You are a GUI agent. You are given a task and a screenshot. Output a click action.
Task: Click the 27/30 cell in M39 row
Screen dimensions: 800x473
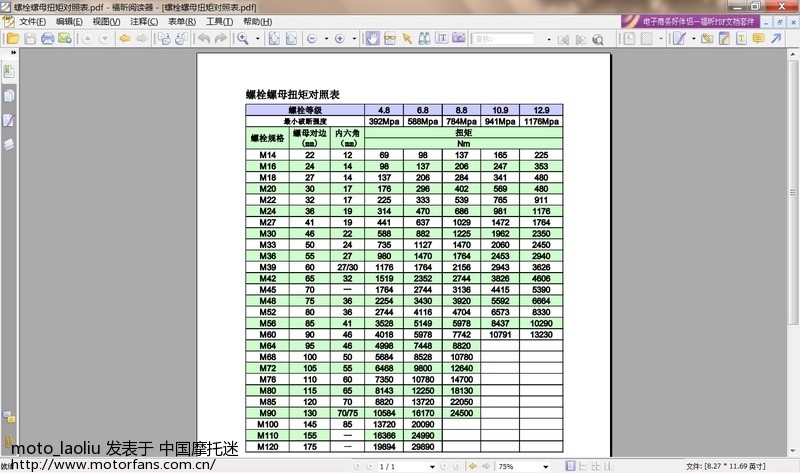click(x=347, y=267)
